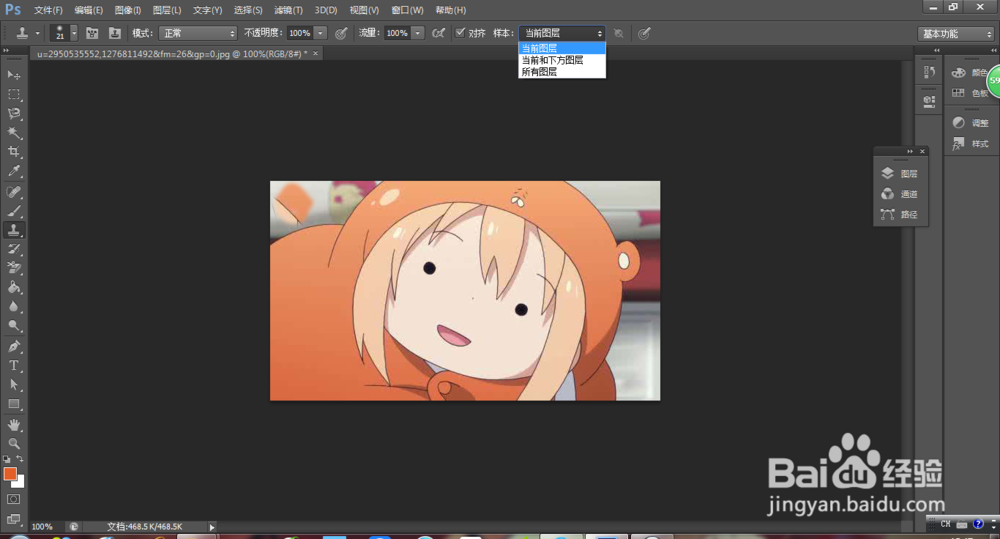Open the 编辑(E) menu
This screenshot has width=1000, height=539.
pyautogui.click(x=89, y=10)
